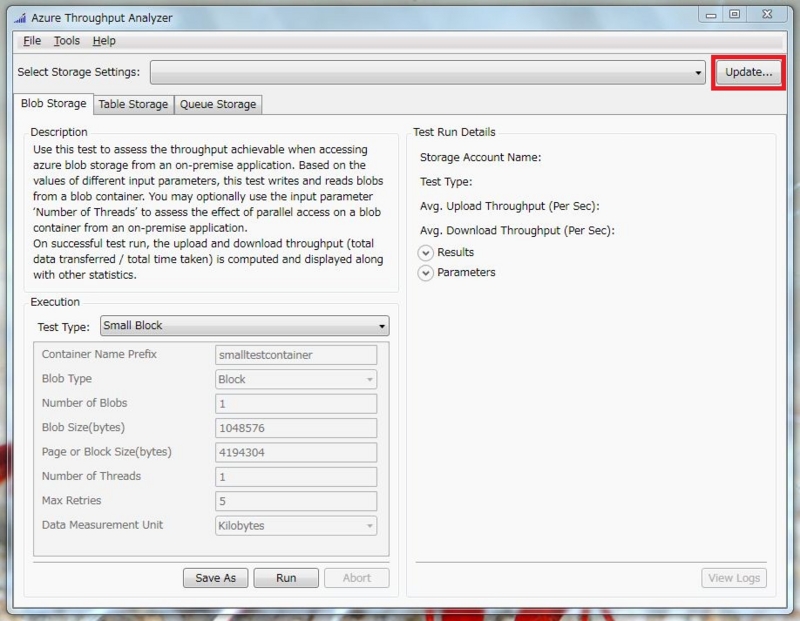Expand the Results section
The image size is (800, 621).
click(x=426, y=253)
